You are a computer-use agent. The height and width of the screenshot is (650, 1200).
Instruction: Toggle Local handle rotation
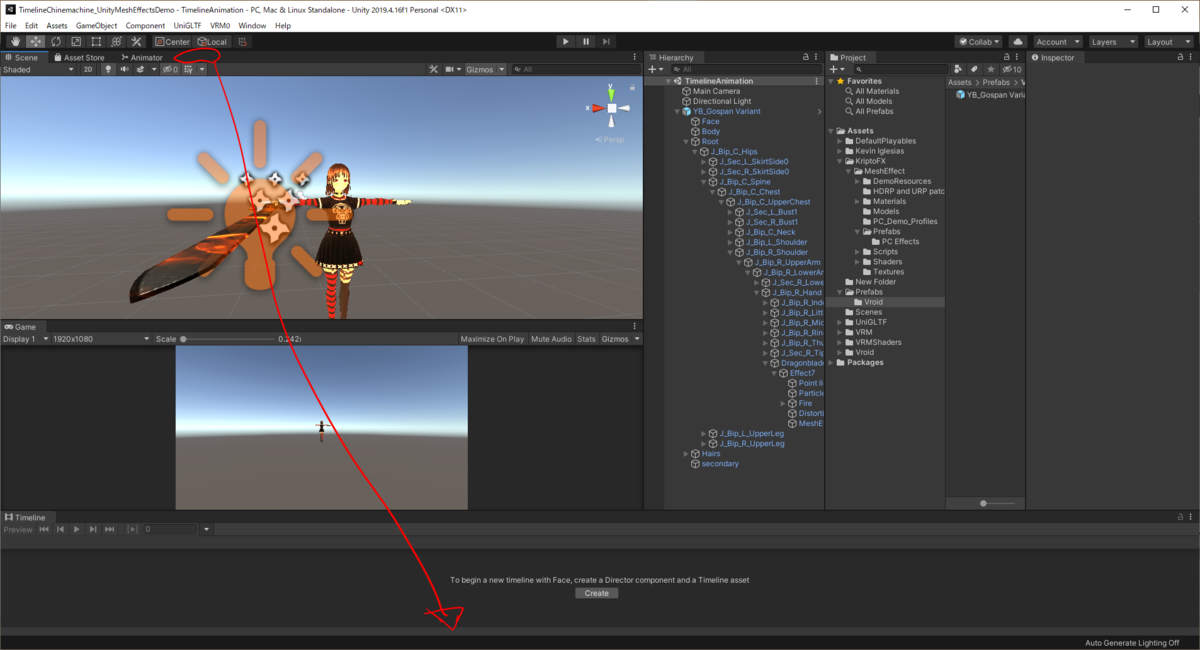[211, 42]
